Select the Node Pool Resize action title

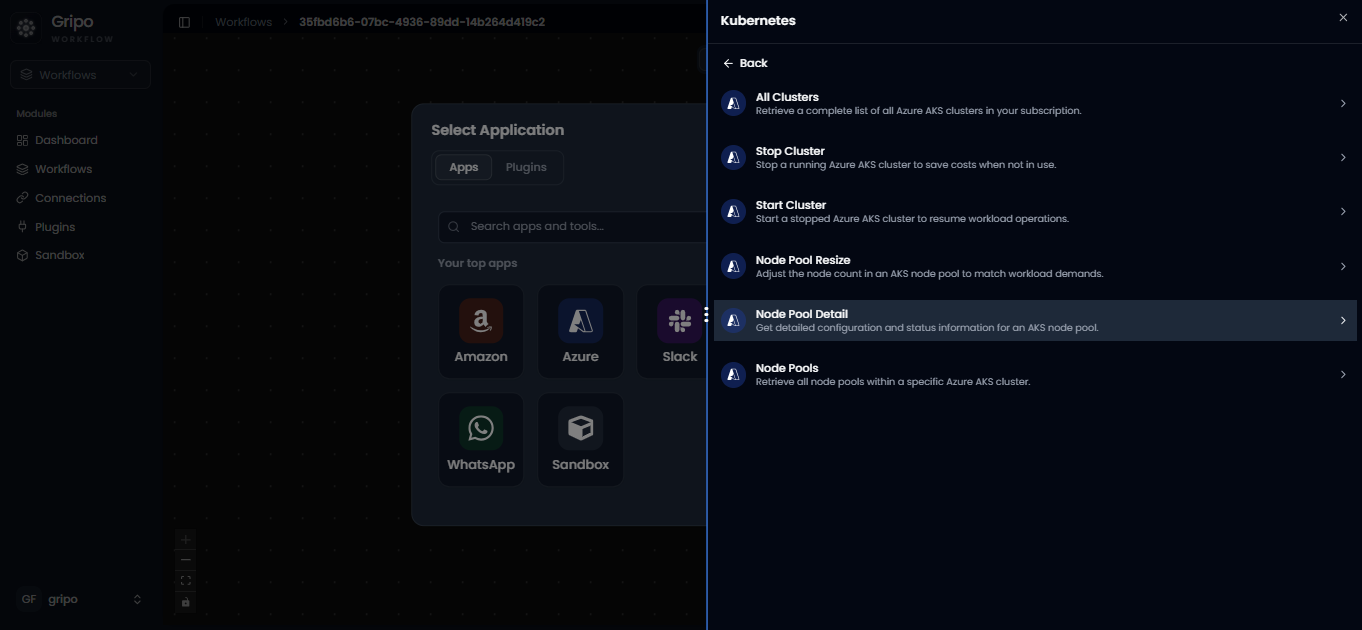(x=803, y=260)
